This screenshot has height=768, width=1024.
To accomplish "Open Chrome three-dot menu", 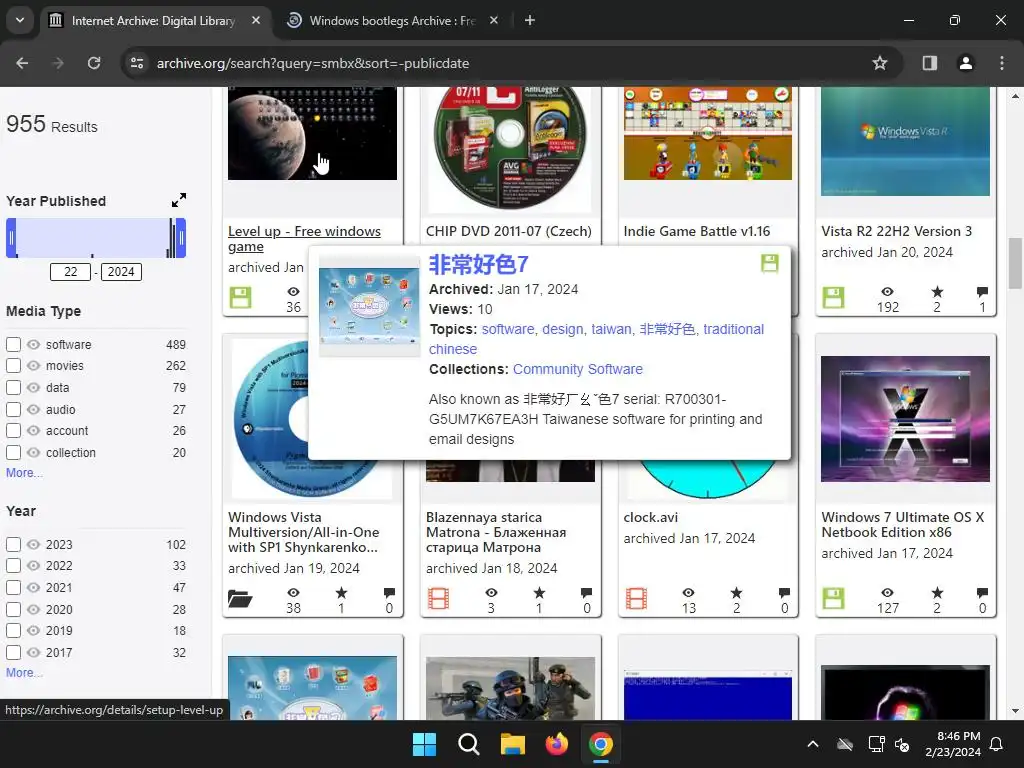I will (1002, 63).
